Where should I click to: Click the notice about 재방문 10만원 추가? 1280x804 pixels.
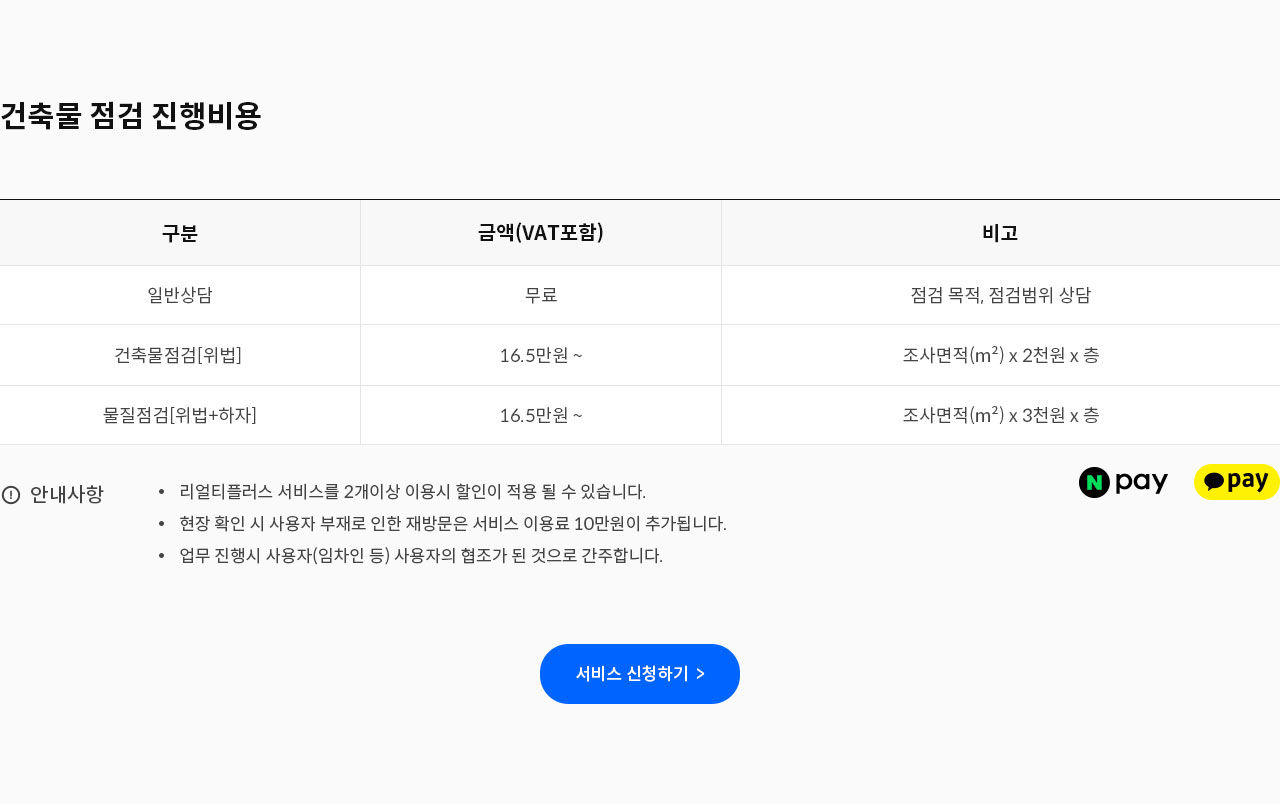(452, 524)
